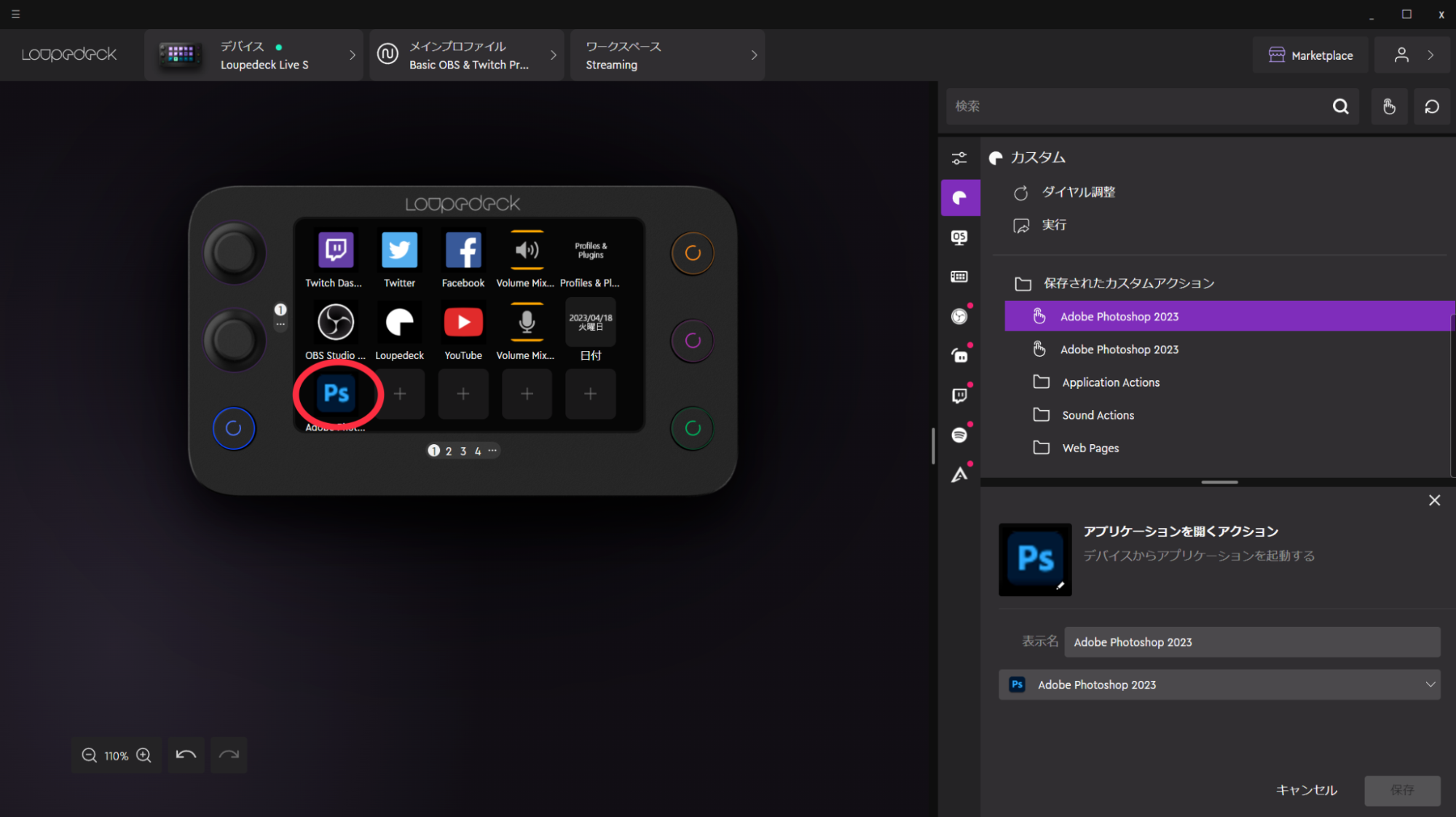Click the display name input field

[x=1251, y=642]
